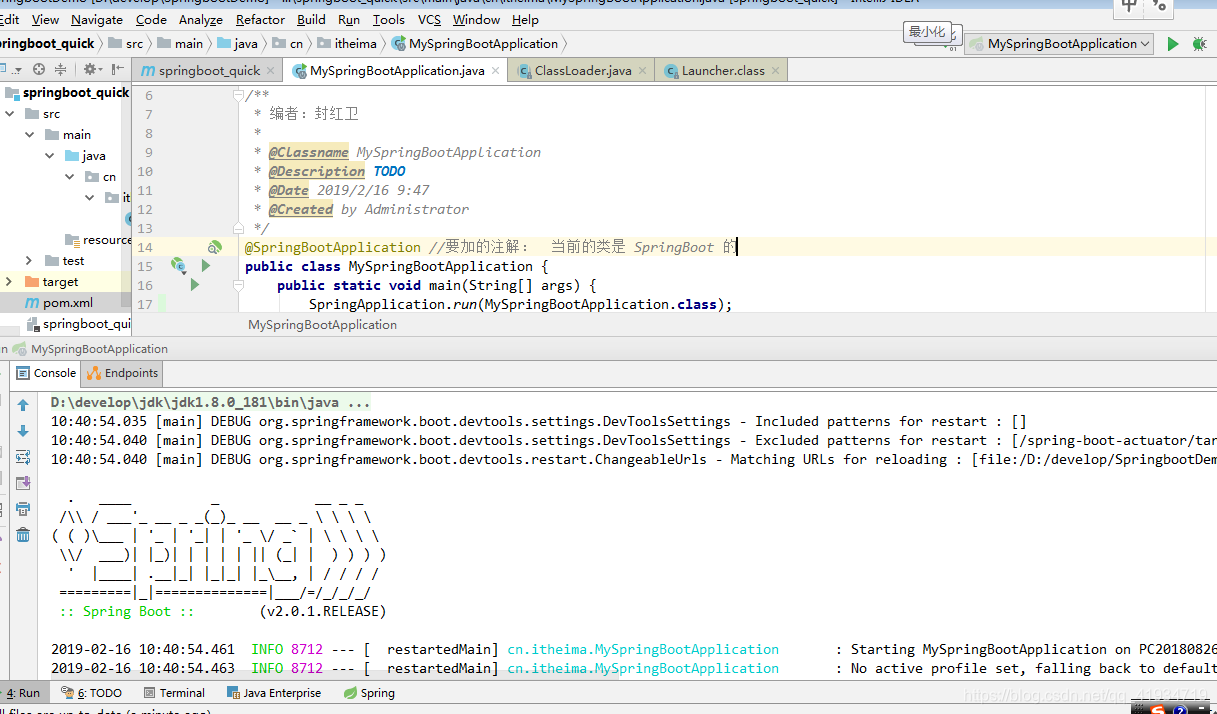Image resolution: width=1217 pixels, height=714 pixels.
Task: Click the print console output icon
Action: coord(23,509)
